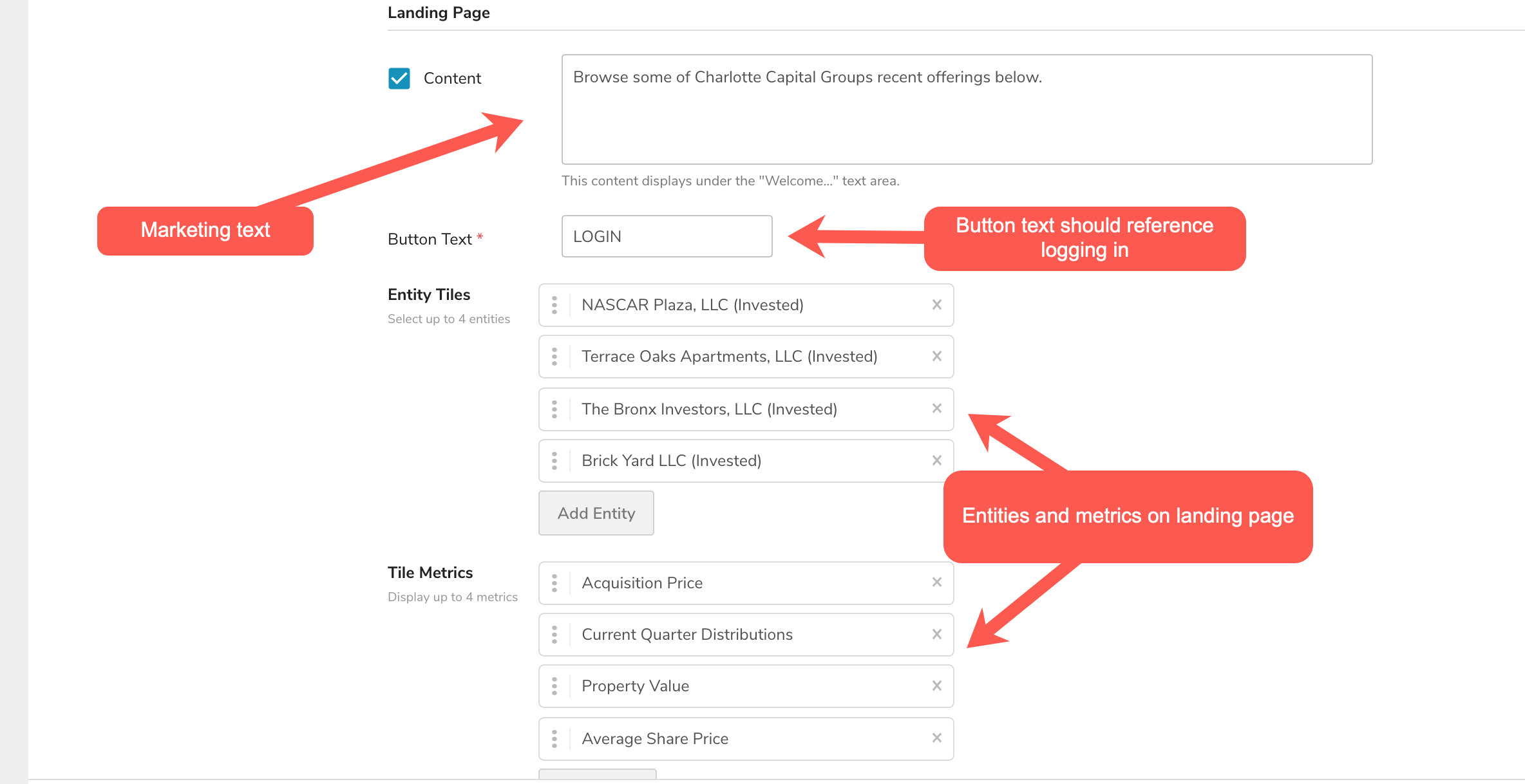Screen dimensions: 1525x784
Task: Remove The Bronx Investors entity tile
Action: point(936,408)
